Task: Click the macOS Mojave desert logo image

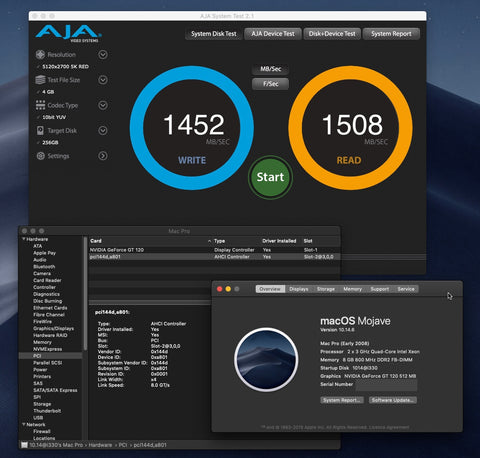Action: point(266,360)
